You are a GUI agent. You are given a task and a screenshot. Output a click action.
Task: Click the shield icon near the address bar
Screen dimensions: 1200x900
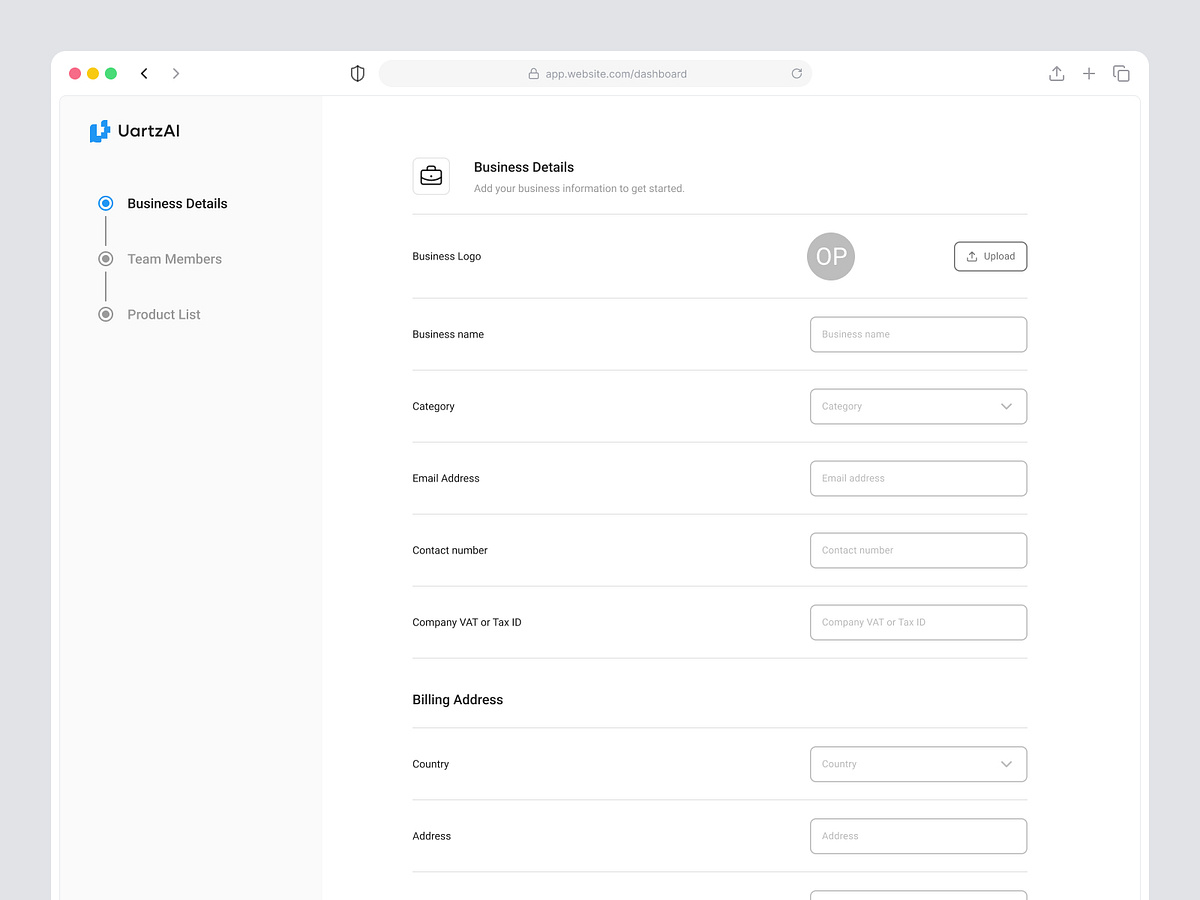pyautogui.click(x=357, y=73)
